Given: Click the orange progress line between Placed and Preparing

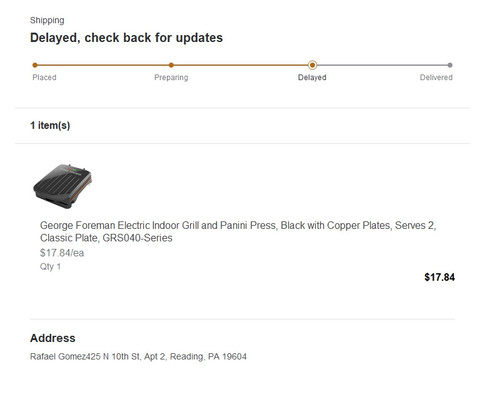Looking at the screenshot, I should click(x=103, y=65).
